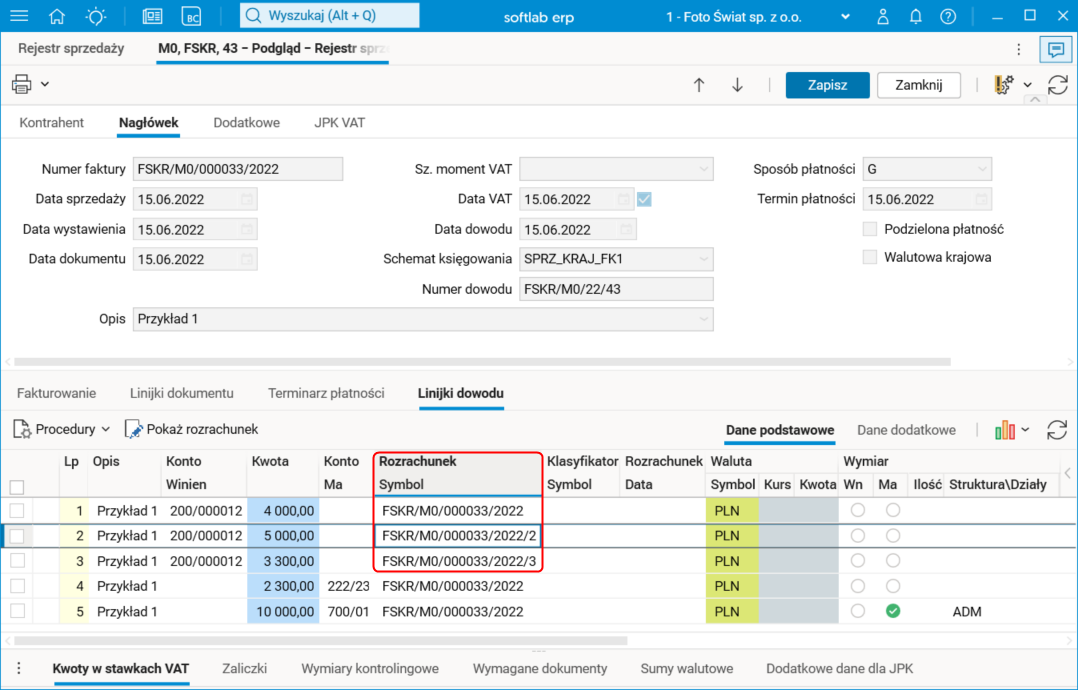Click the horizontal scrollbar below the grid
This screenshot has height=690, width=1078.
click(x=321, y=641)
